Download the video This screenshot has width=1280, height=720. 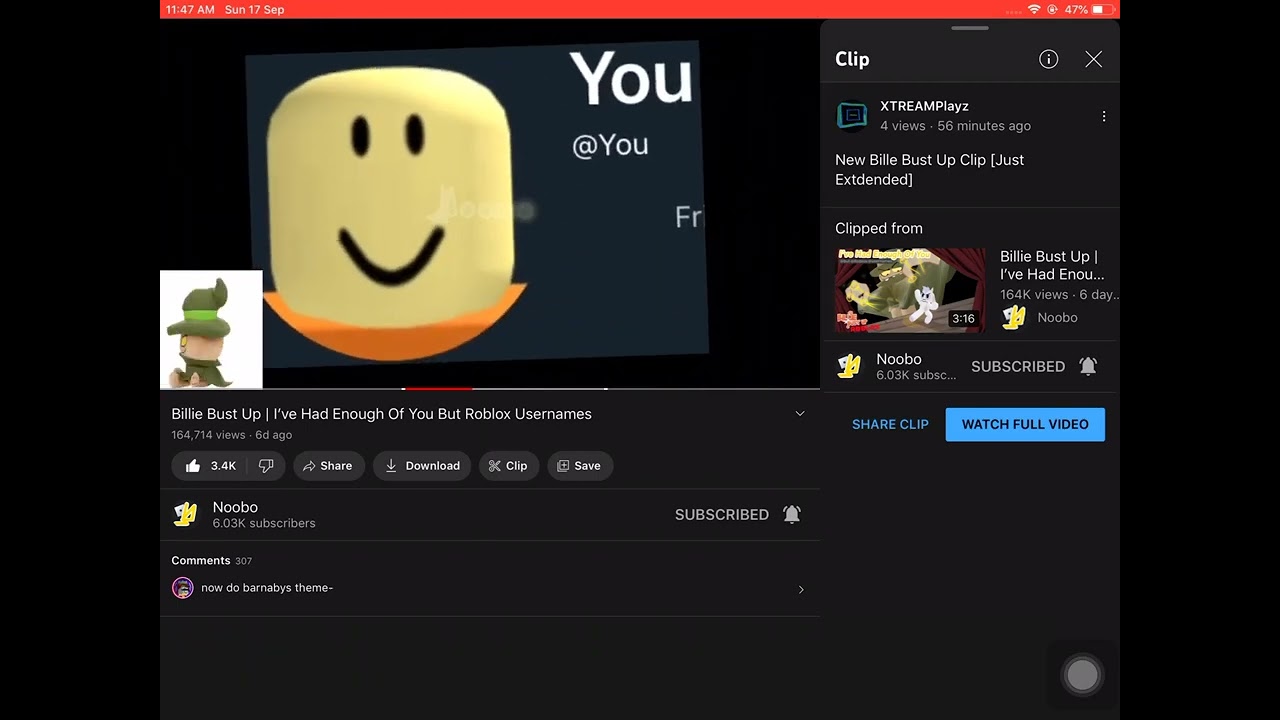422,466
